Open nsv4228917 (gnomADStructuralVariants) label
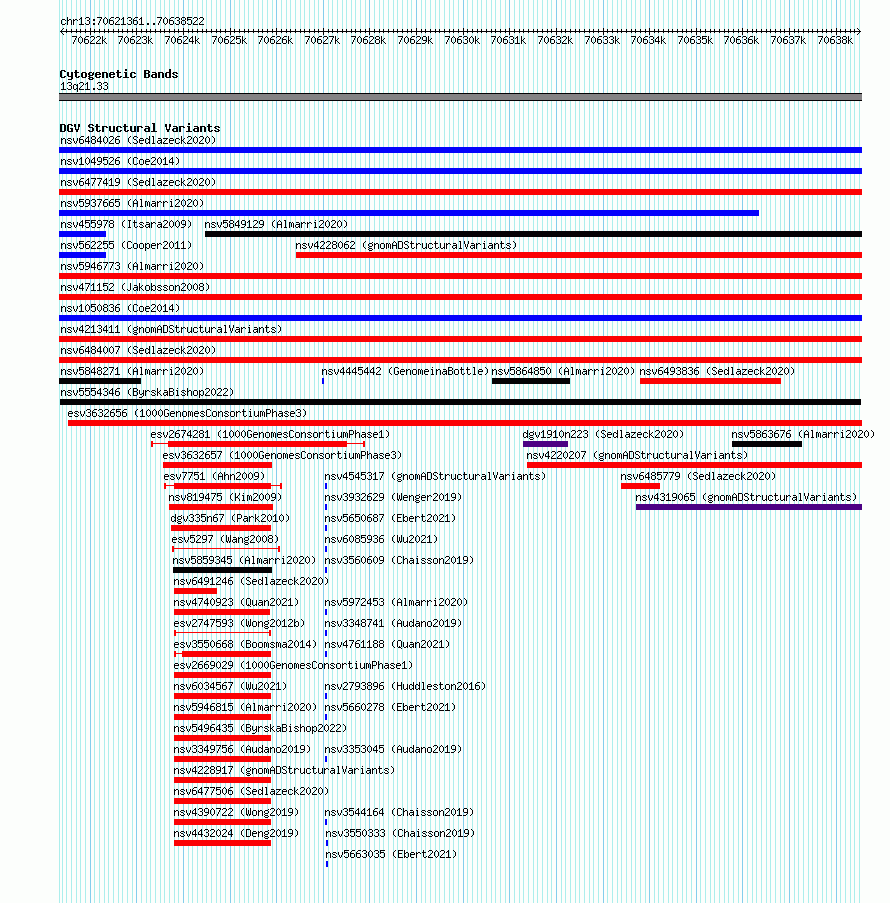The height and width of the screenshot is (903, 890). click(x=285, y=771)
